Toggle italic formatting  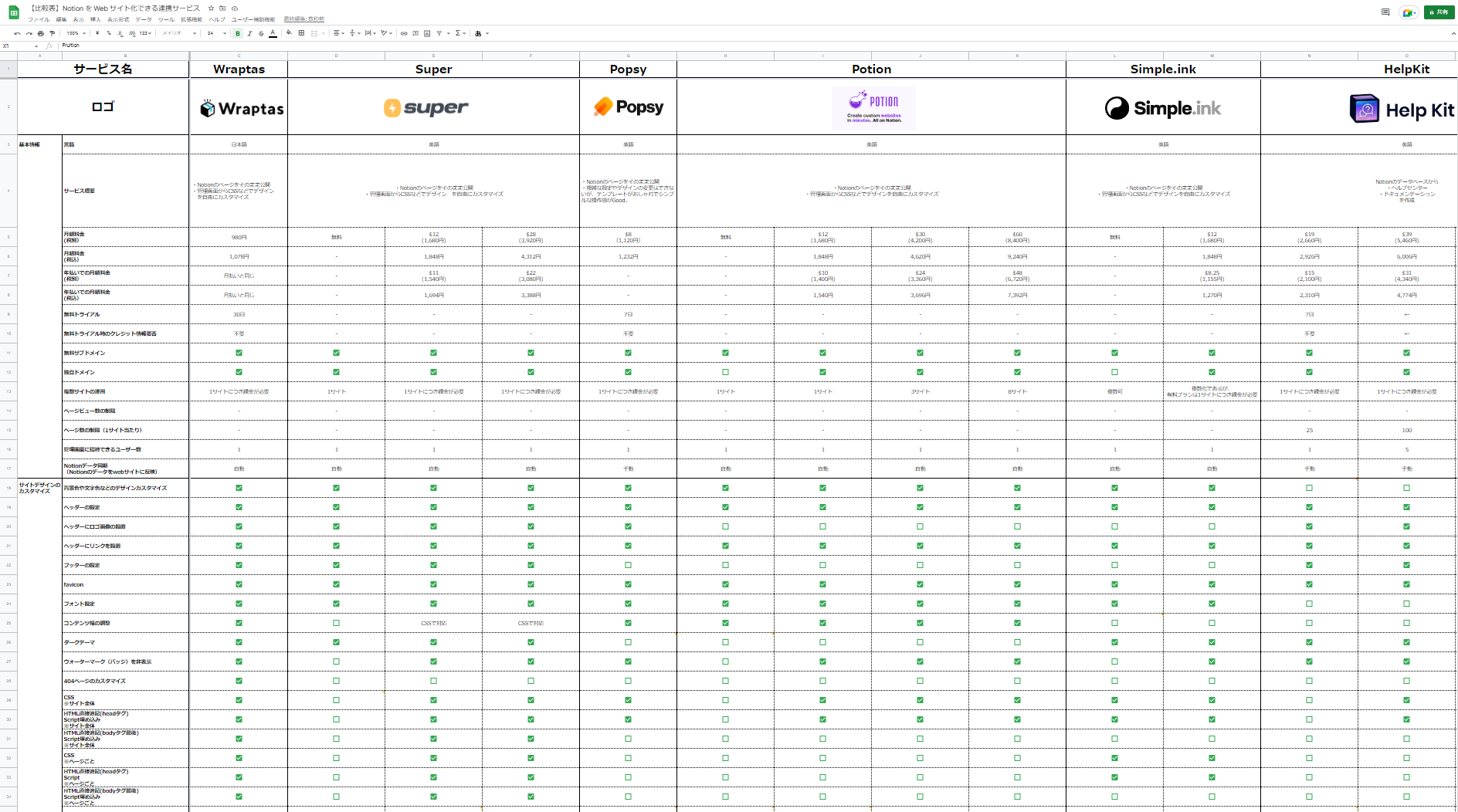tap(249, 33)
